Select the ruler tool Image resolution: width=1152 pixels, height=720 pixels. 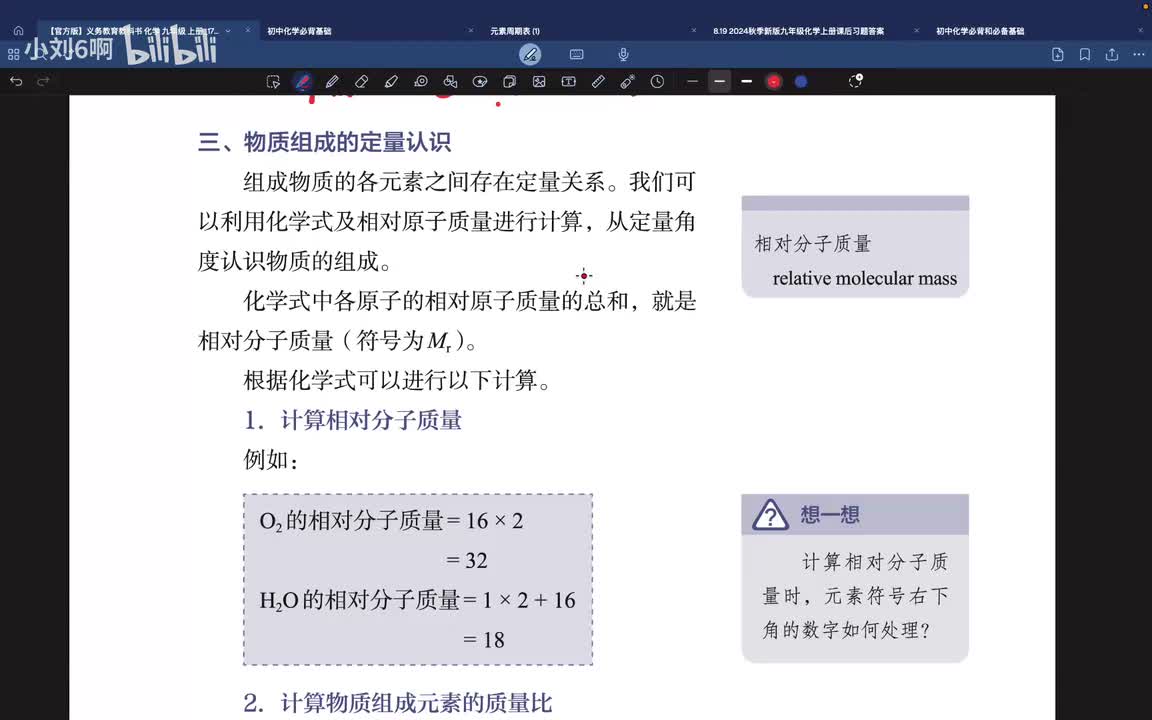pyautogui.click(x=598, y=82)
